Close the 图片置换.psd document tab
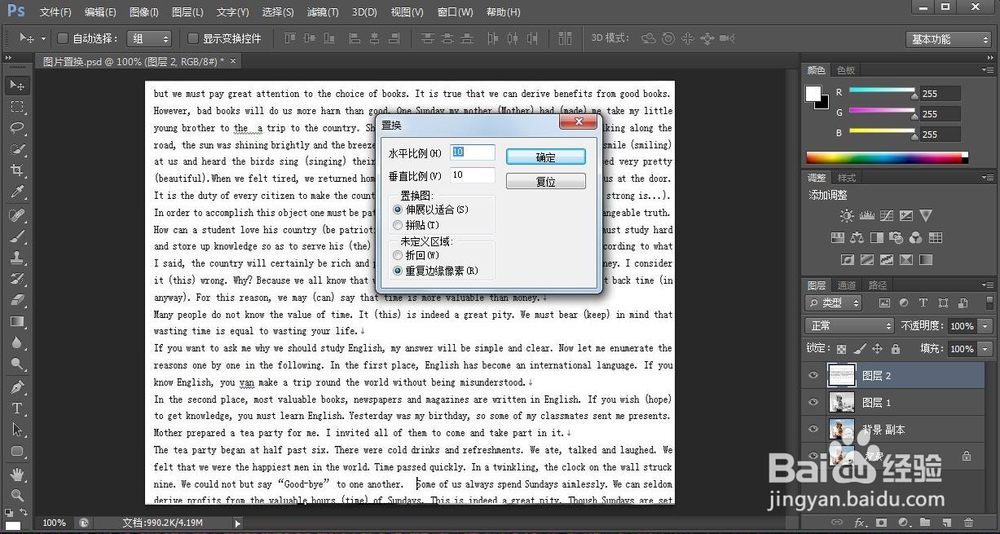Screen dimensions: 1000x534 233,61
